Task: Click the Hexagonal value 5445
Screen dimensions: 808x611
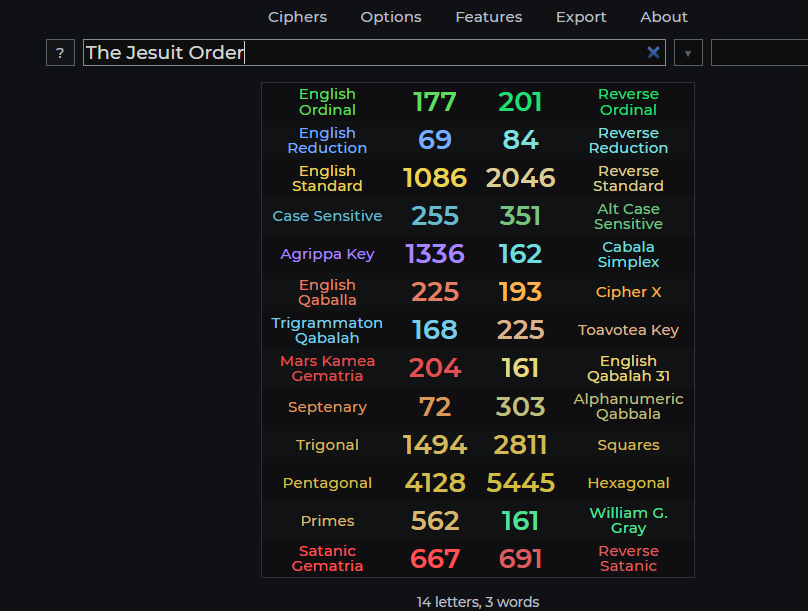Action: 520,483
